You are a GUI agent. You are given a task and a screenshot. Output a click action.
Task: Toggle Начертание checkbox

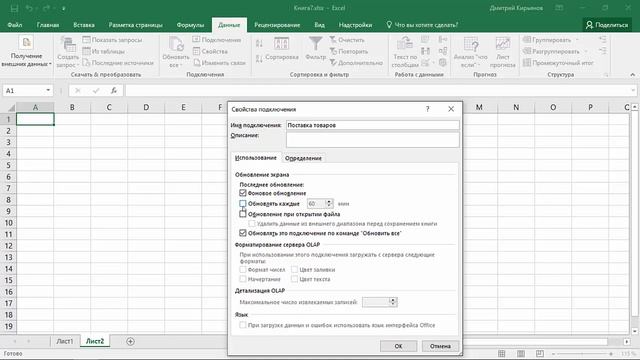click(x=243, y=279)
